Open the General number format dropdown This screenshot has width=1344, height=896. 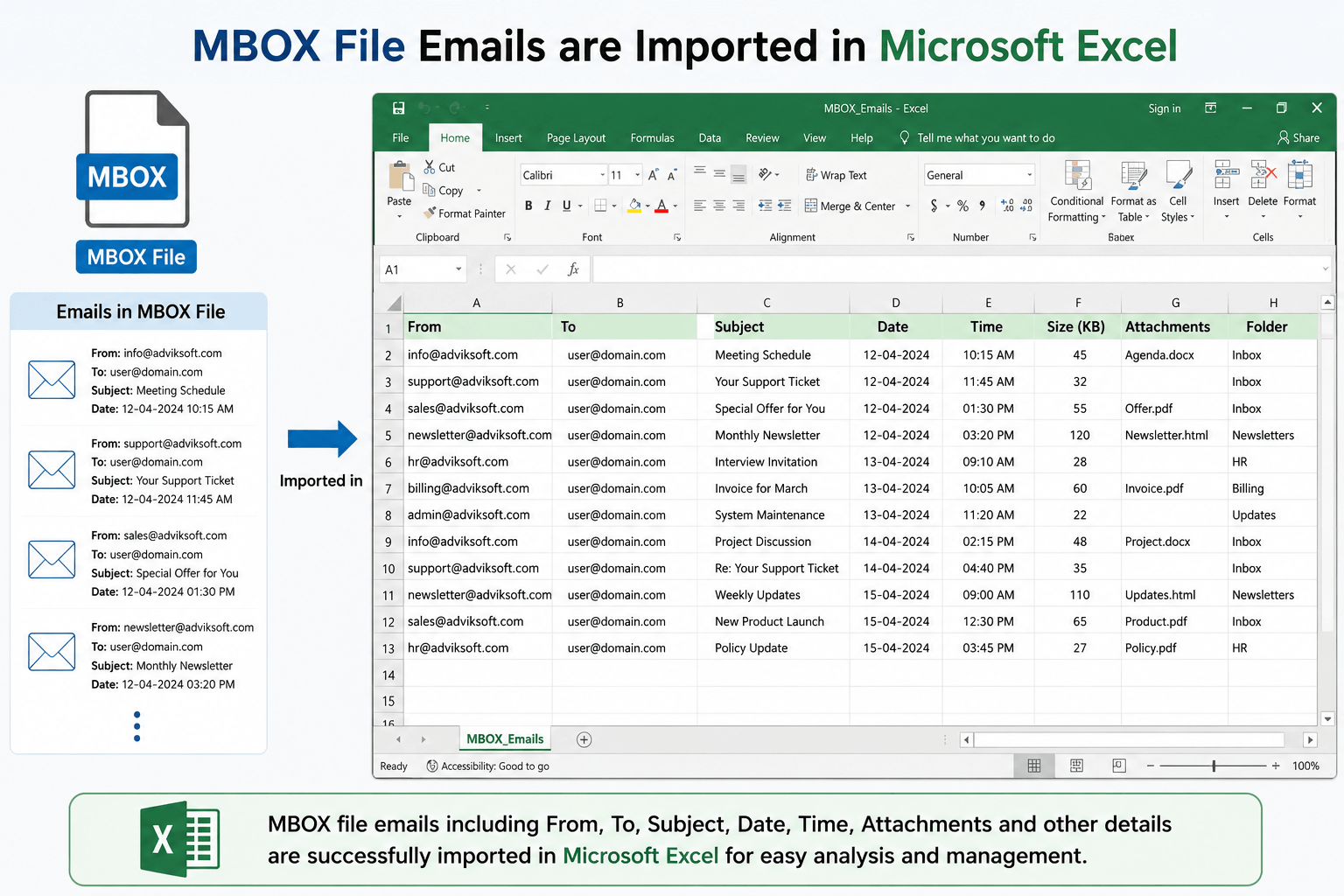pyautogui.click(x=1029, y=175)
